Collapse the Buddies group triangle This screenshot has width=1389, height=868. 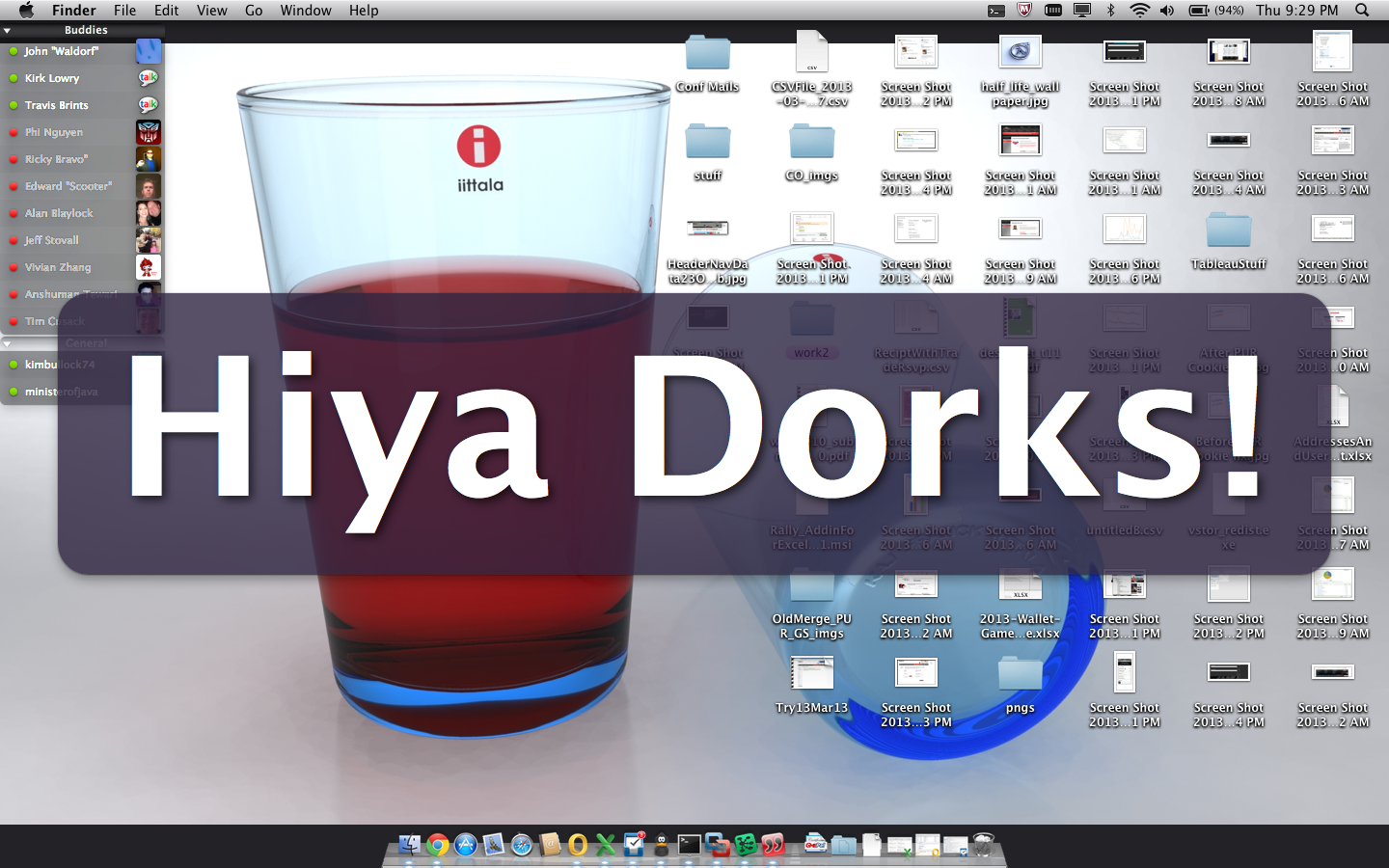(x=7, y=31)
